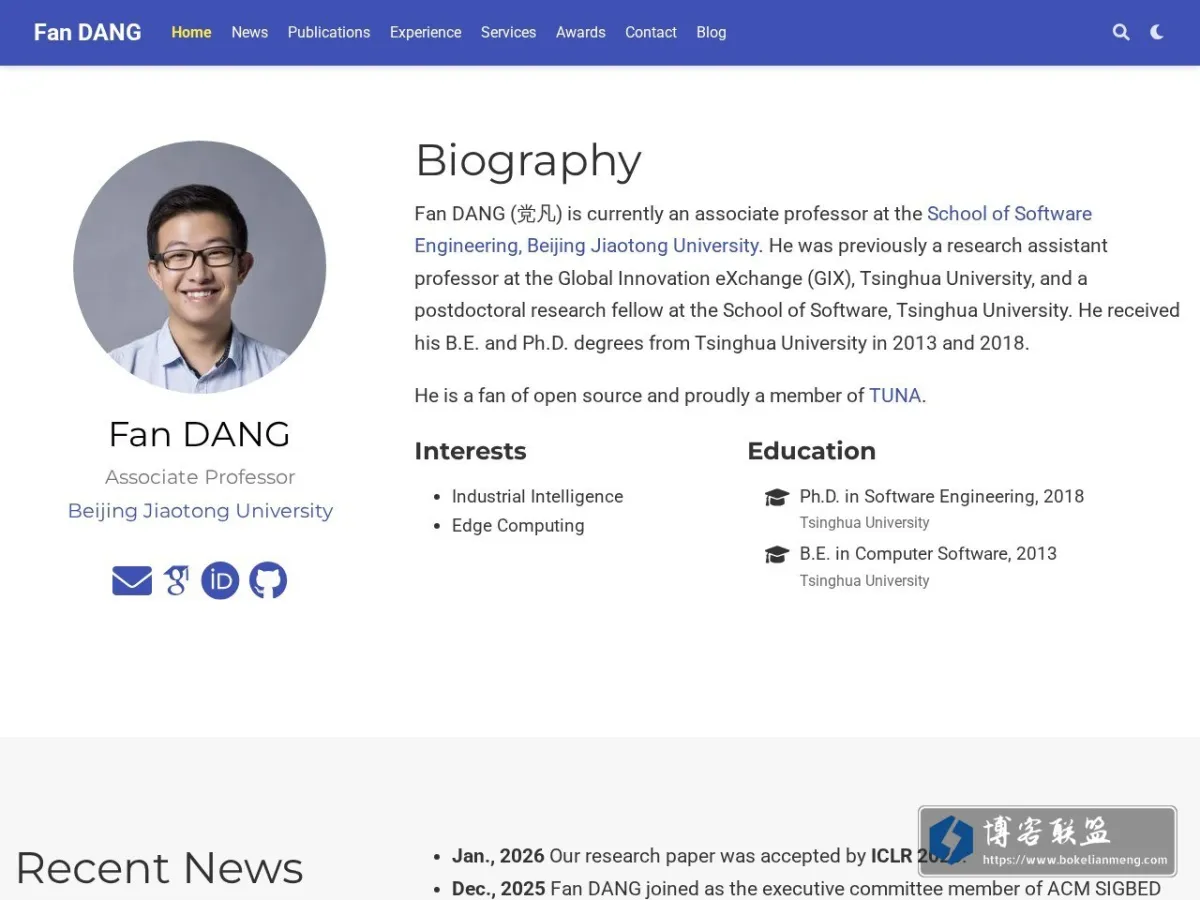Image resolution: width=1200 pixels, height=900 pixels.
Task: Open the search icon in navbar
Action: [1121, 32]
